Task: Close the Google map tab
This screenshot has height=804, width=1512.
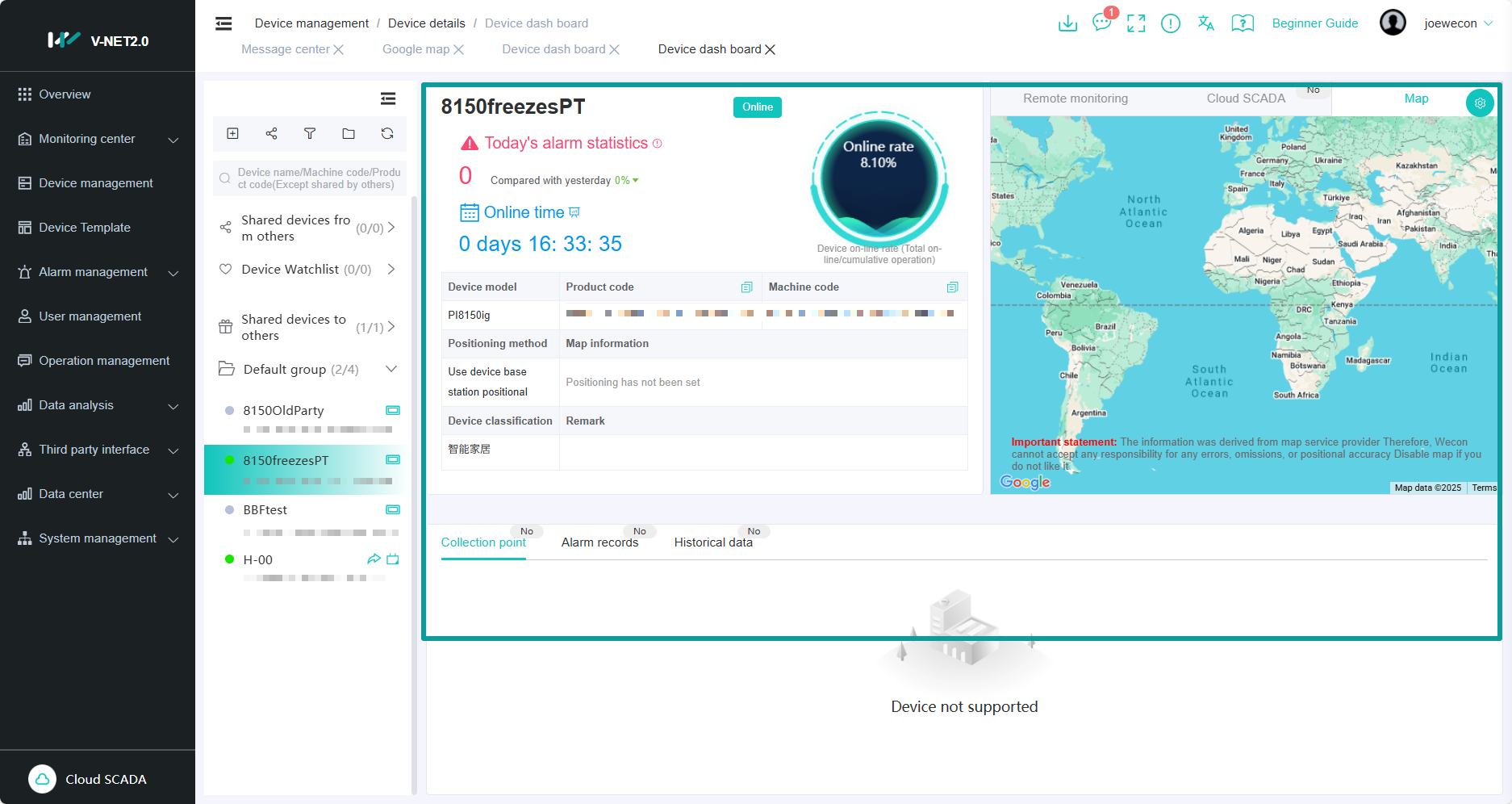Action: pyautogui.click(x=458, y=49)
